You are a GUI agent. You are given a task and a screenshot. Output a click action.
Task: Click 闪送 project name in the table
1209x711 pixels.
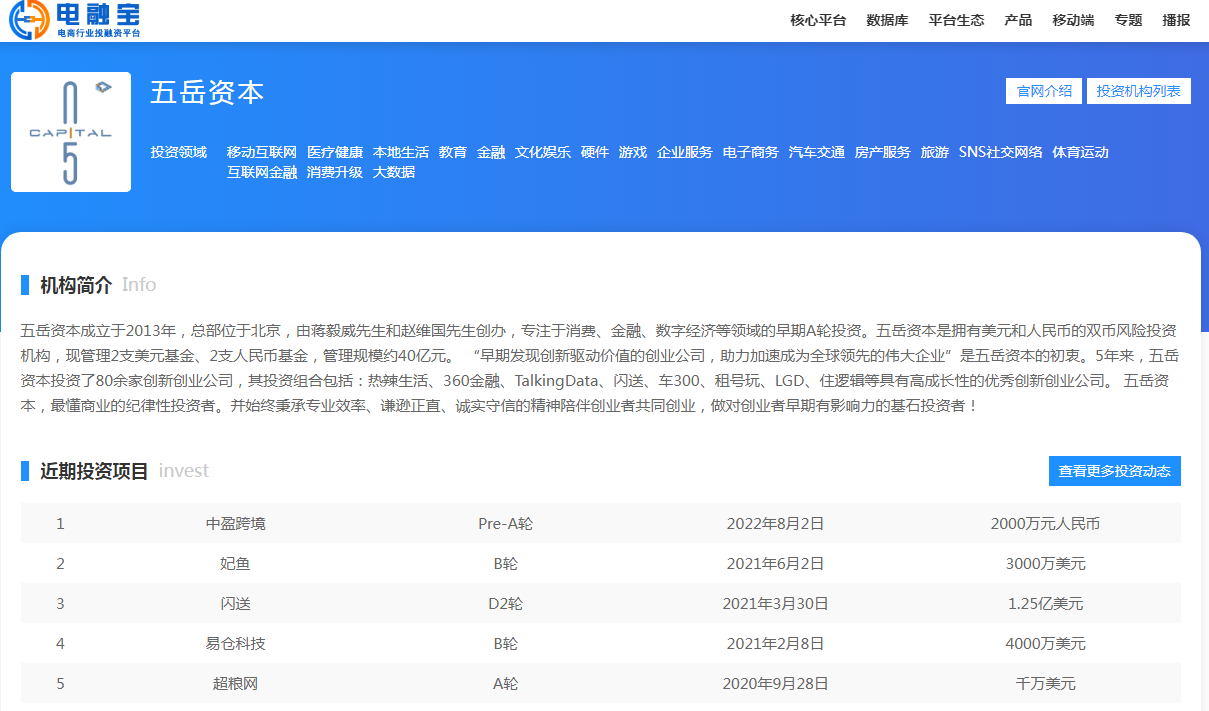pyautogui.click(x=236, y=603)
